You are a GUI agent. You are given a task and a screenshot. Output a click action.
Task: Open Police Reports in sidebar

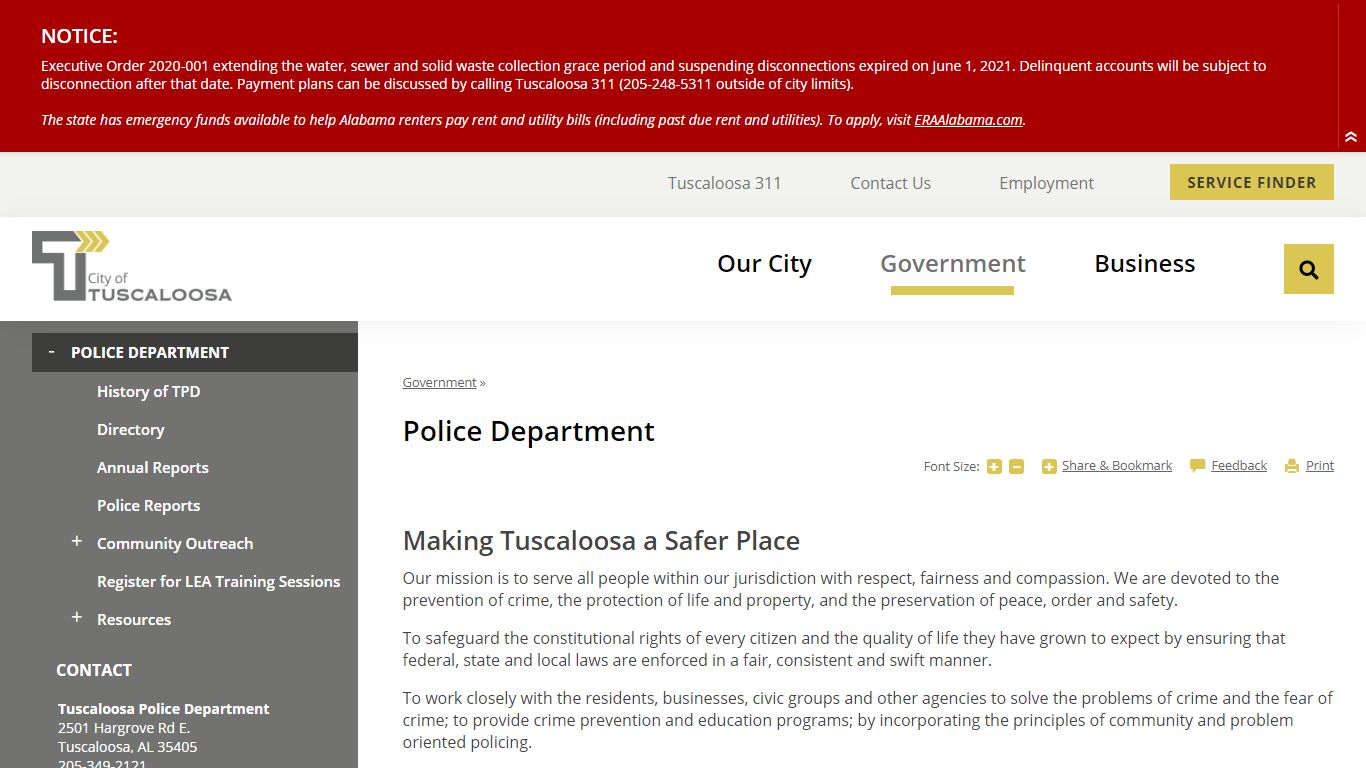click(148, 505)
